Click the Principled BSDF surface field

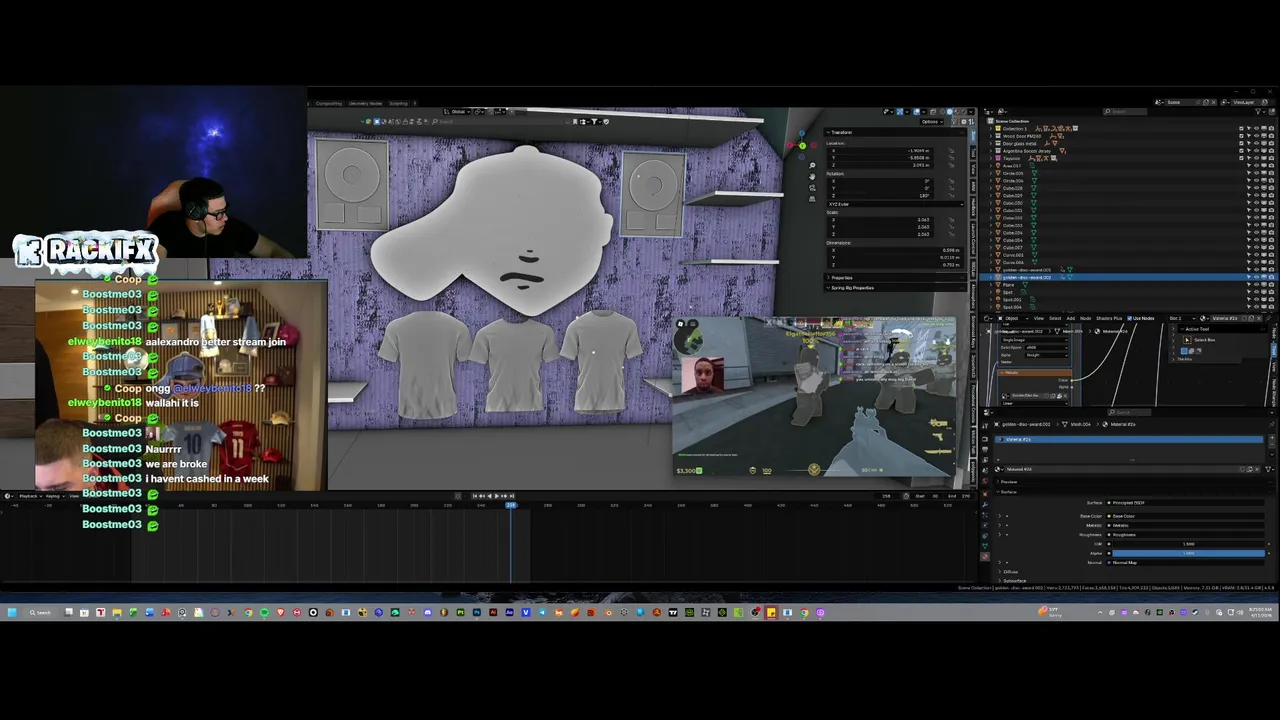pos(1185,503)
